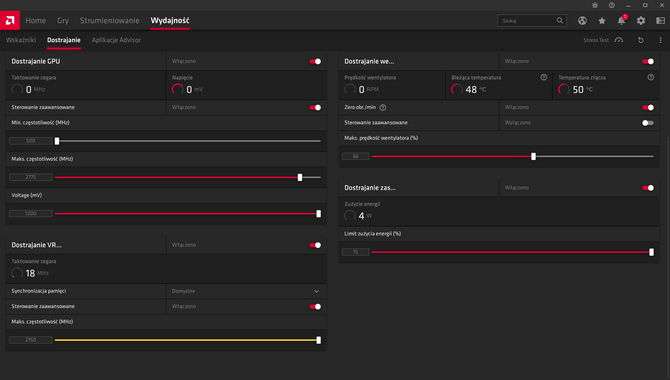This screenshot has width=670, height=380.
Task: Click Bieżąca temperatura 48 °C reading
Action: point(469,89)
